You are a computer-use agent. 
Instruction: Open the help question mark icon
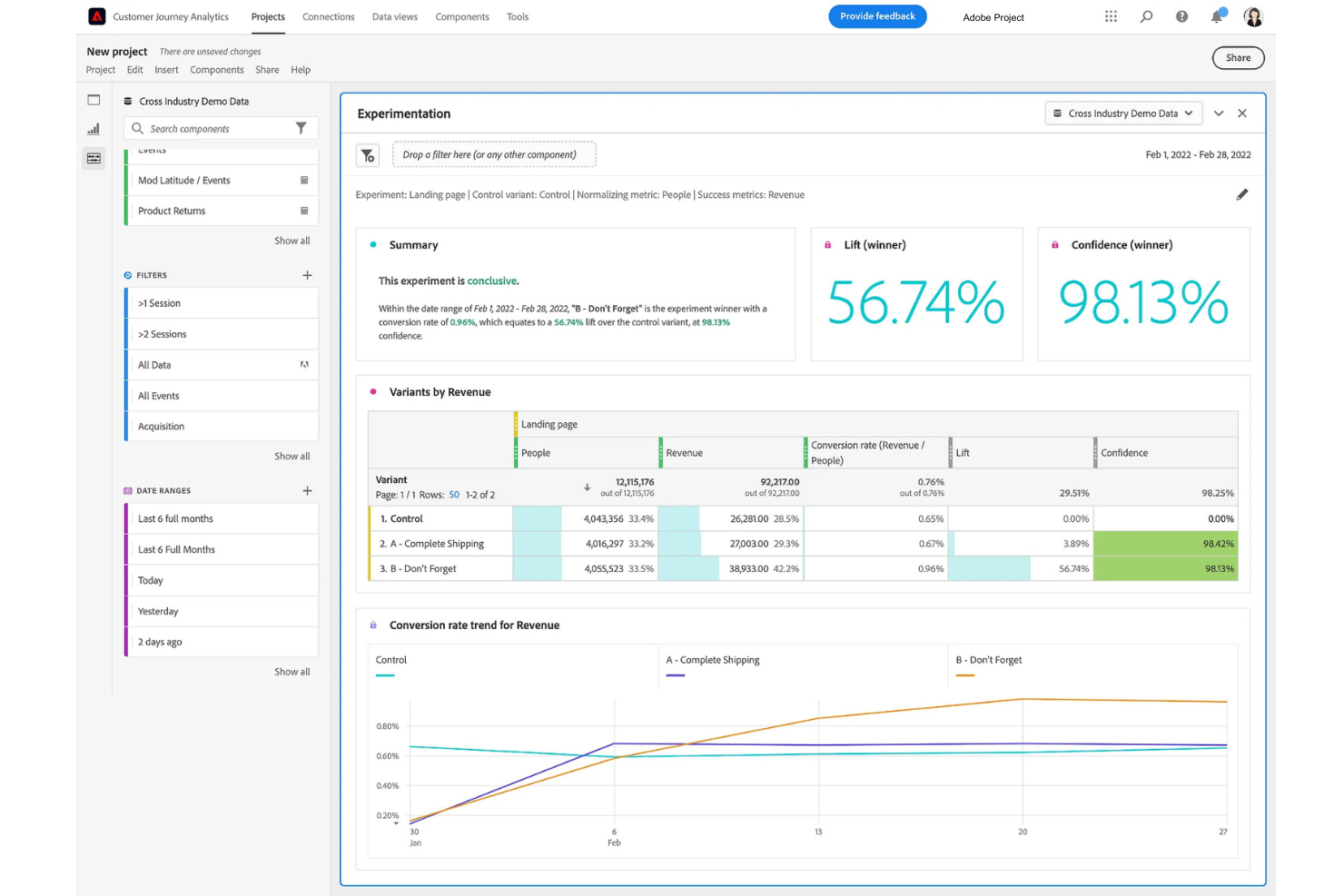pyautogui.click(x=1181, y=16)
